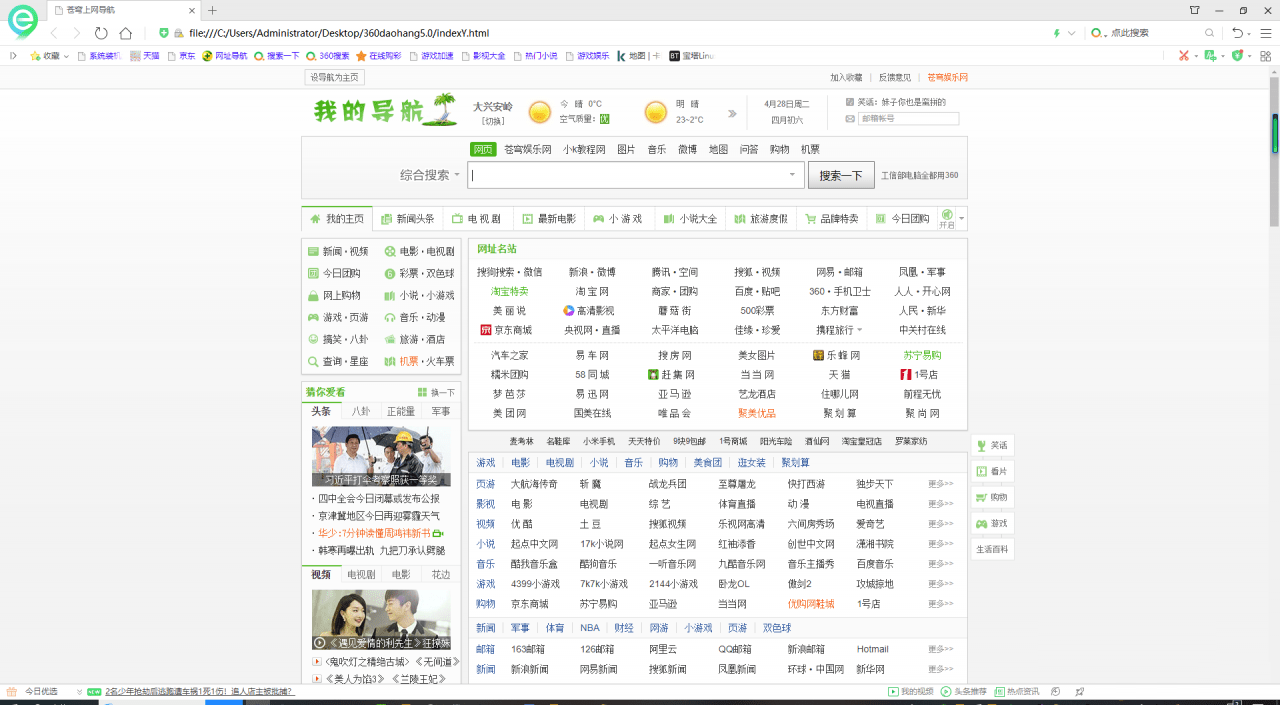Click the 热点资讯 status bar icon
Screen dimensions: 1280x705
point(999,692)
